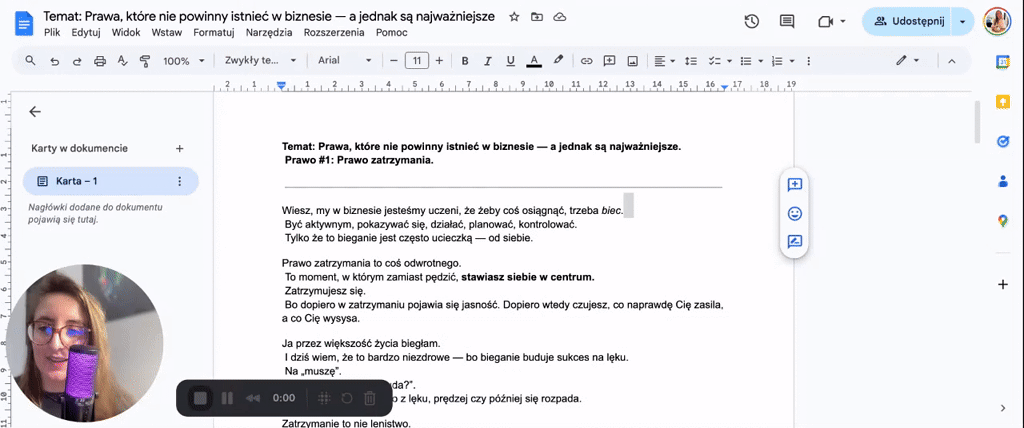Decrease font size with minus
The width and height of the screenshot is (1024, 428).
pyautogui.click(x=394, y=61)
